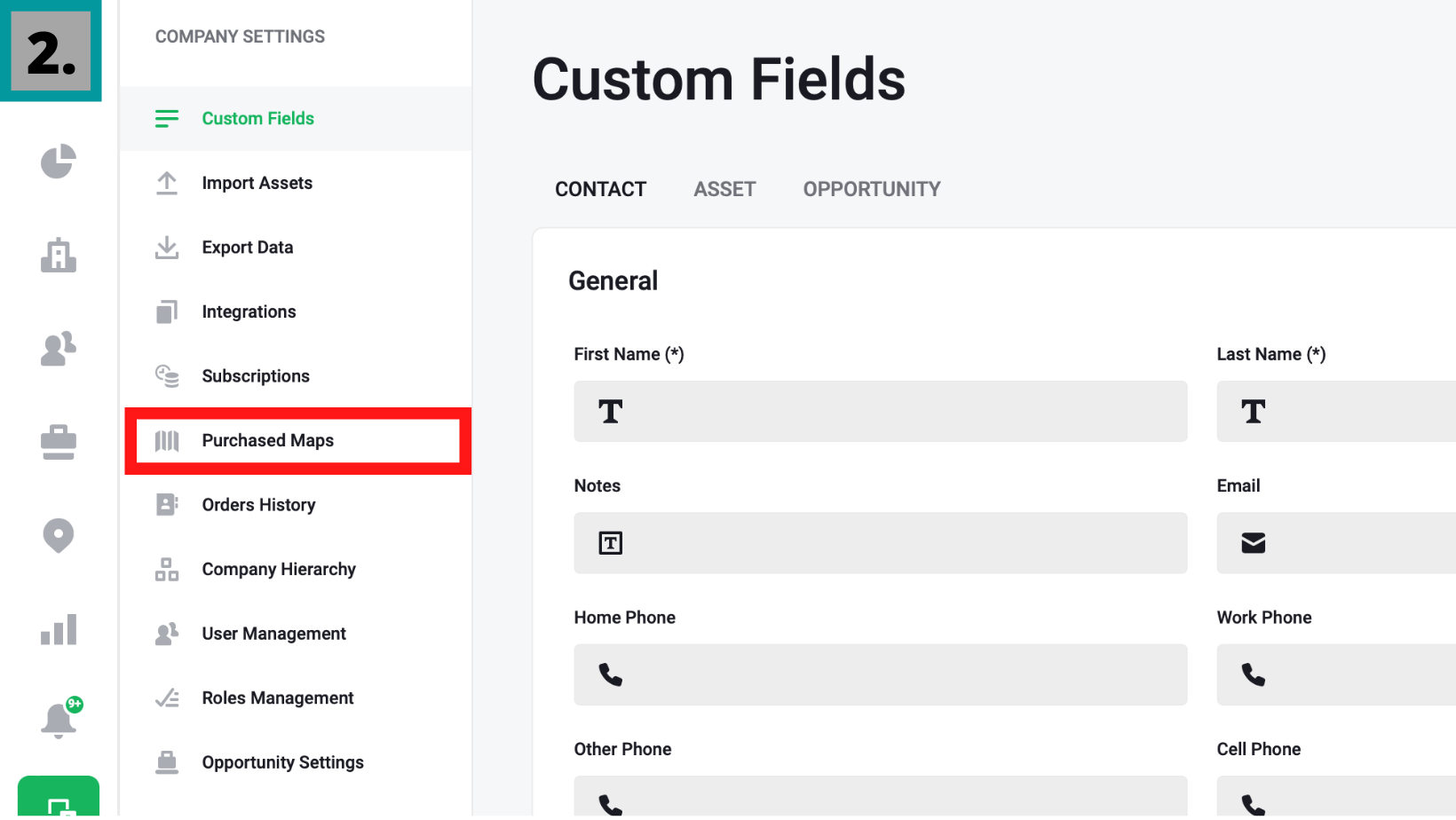Go to Import Assets
Image resolution: width=1456 pixels, height=820 pixels.
[257, 184]
